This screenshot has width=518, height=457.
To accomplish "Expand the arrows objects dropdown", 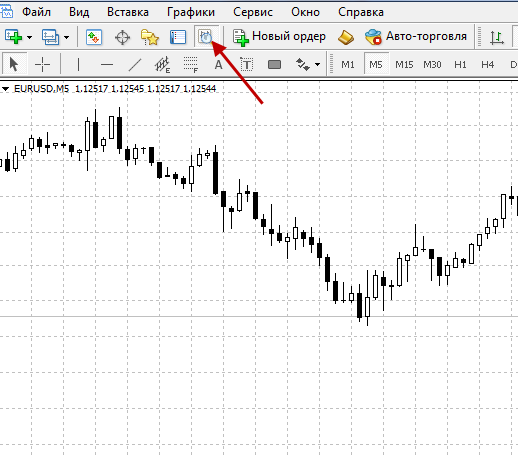I will pyautogui.click(x=317, y=64).
